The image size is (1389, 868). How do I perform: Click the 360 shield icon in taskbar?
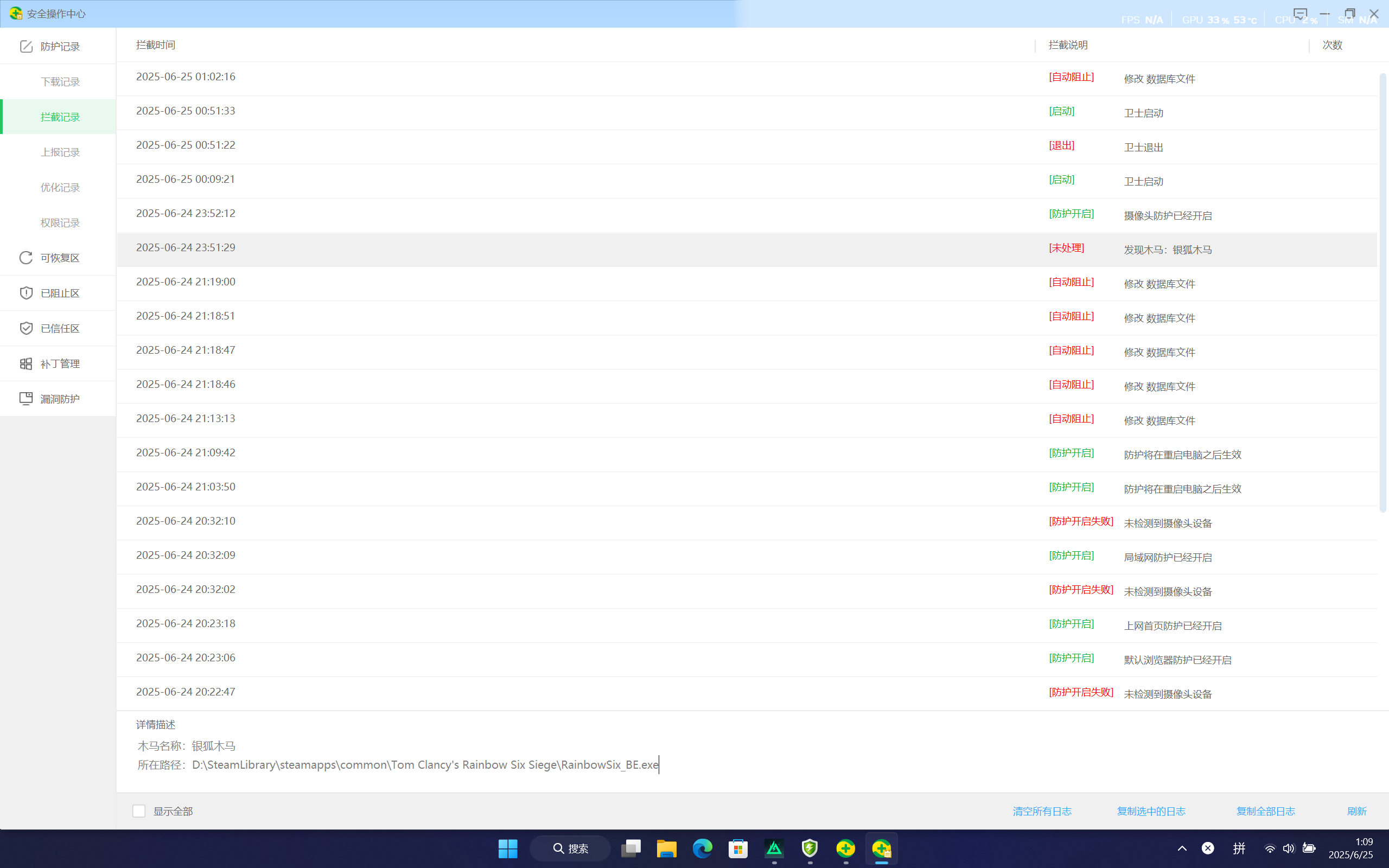coord(810,848)
